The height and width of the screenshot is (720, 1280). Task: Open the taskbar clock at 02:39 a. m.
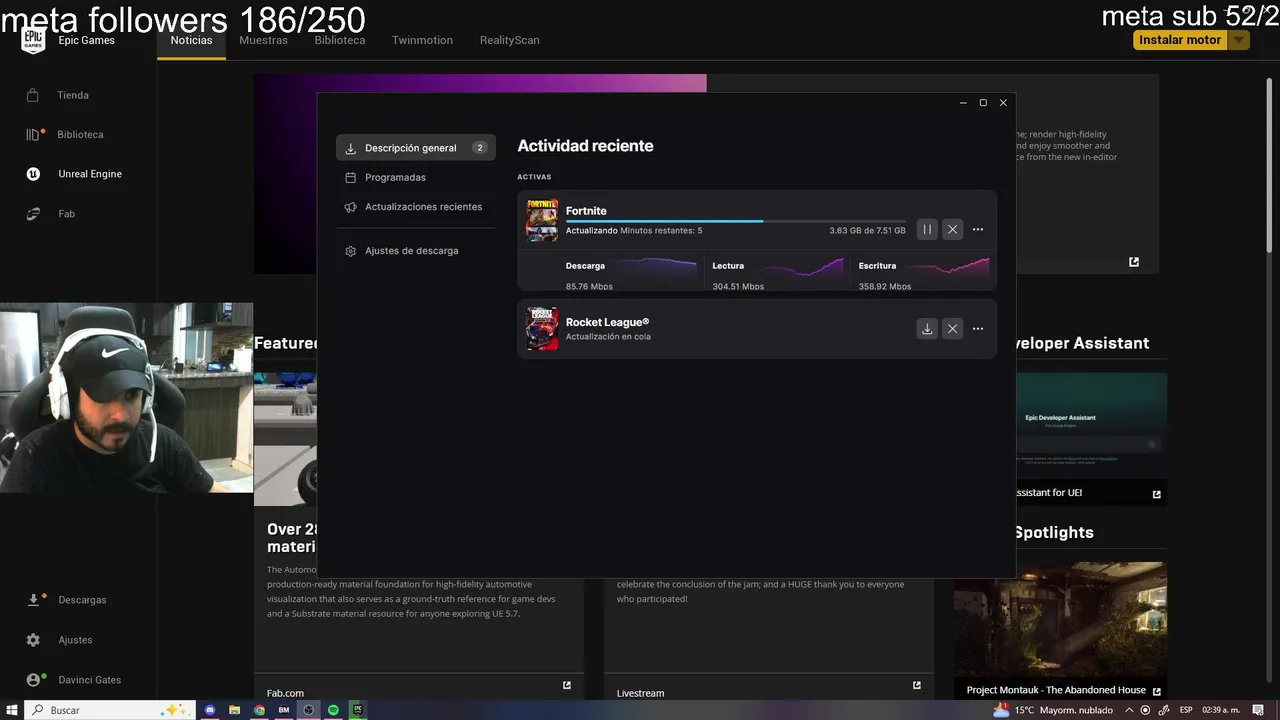click(1220, 710)
